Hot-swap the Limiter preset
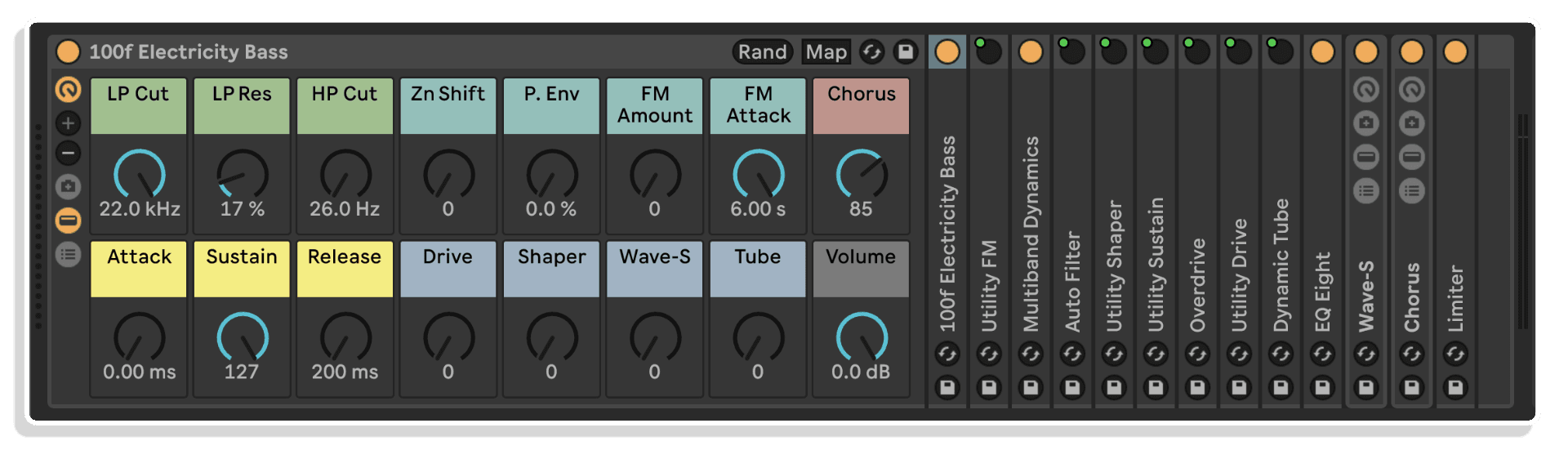Image resolution: width=1568 pixels, height=450 pixels. click(x=1455, y=354)
